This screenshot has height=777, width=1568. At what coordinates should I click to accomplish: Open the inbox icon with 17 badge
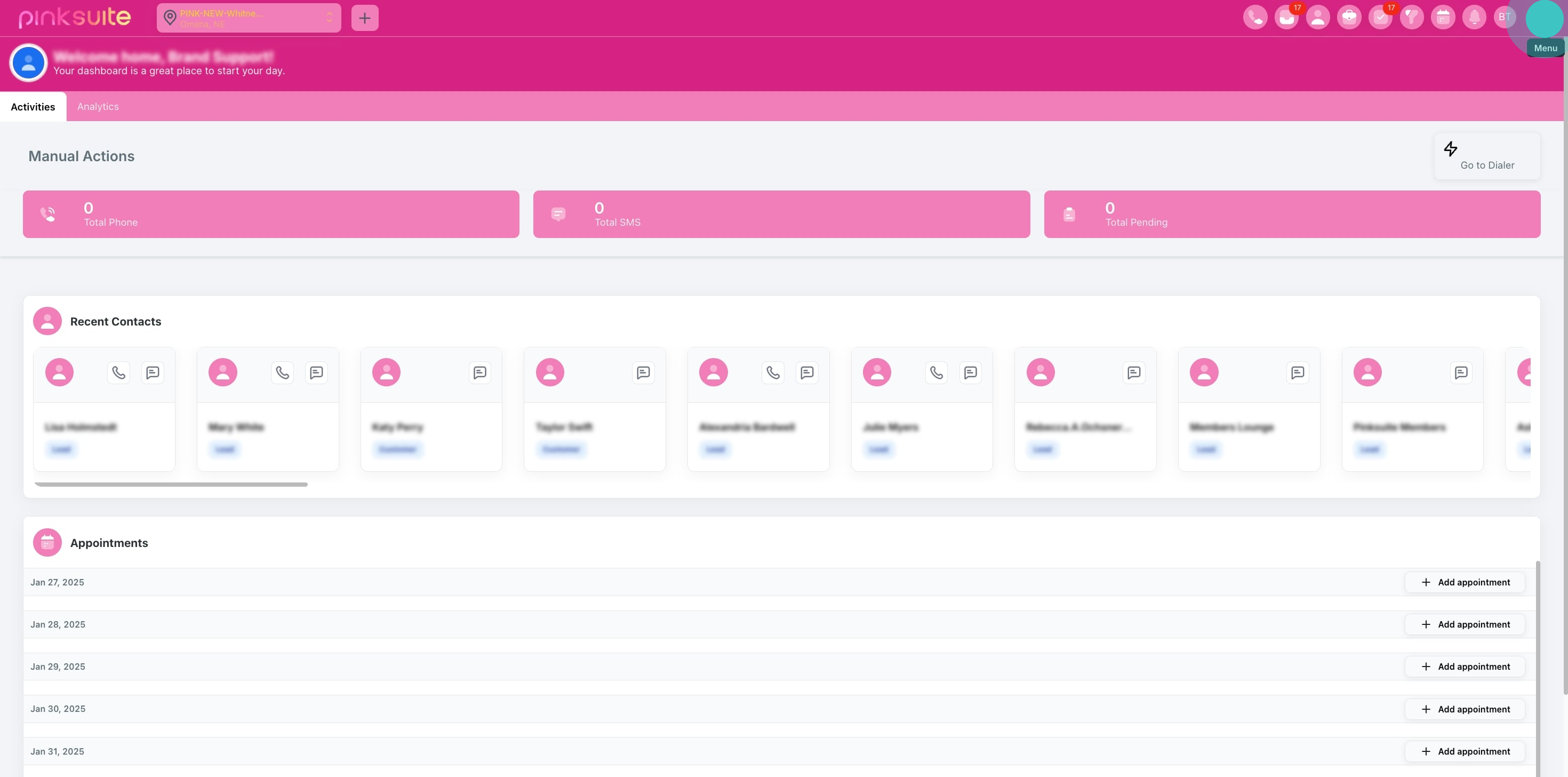click(1286, 17)
